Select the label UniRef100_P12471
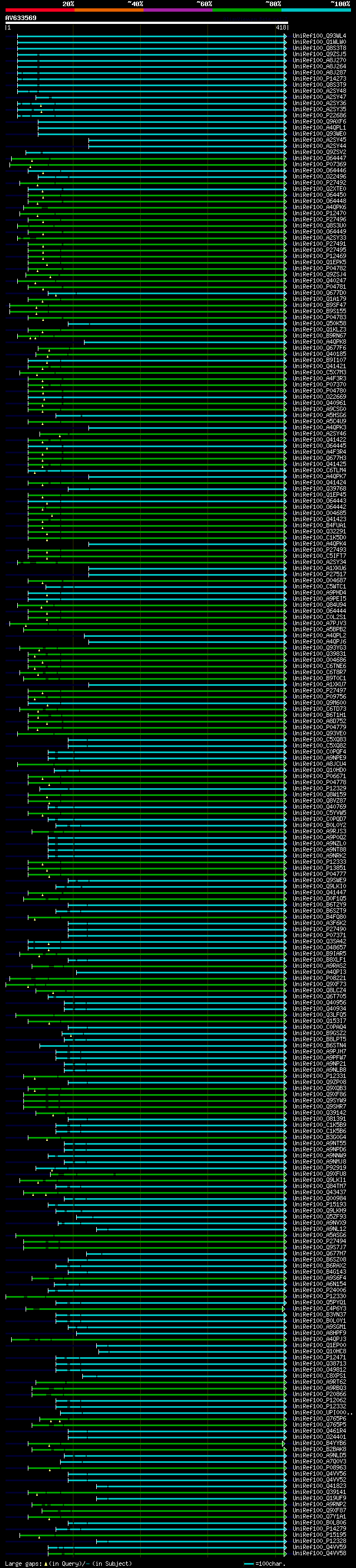The image size is (356, 1568). point(319,1357)
